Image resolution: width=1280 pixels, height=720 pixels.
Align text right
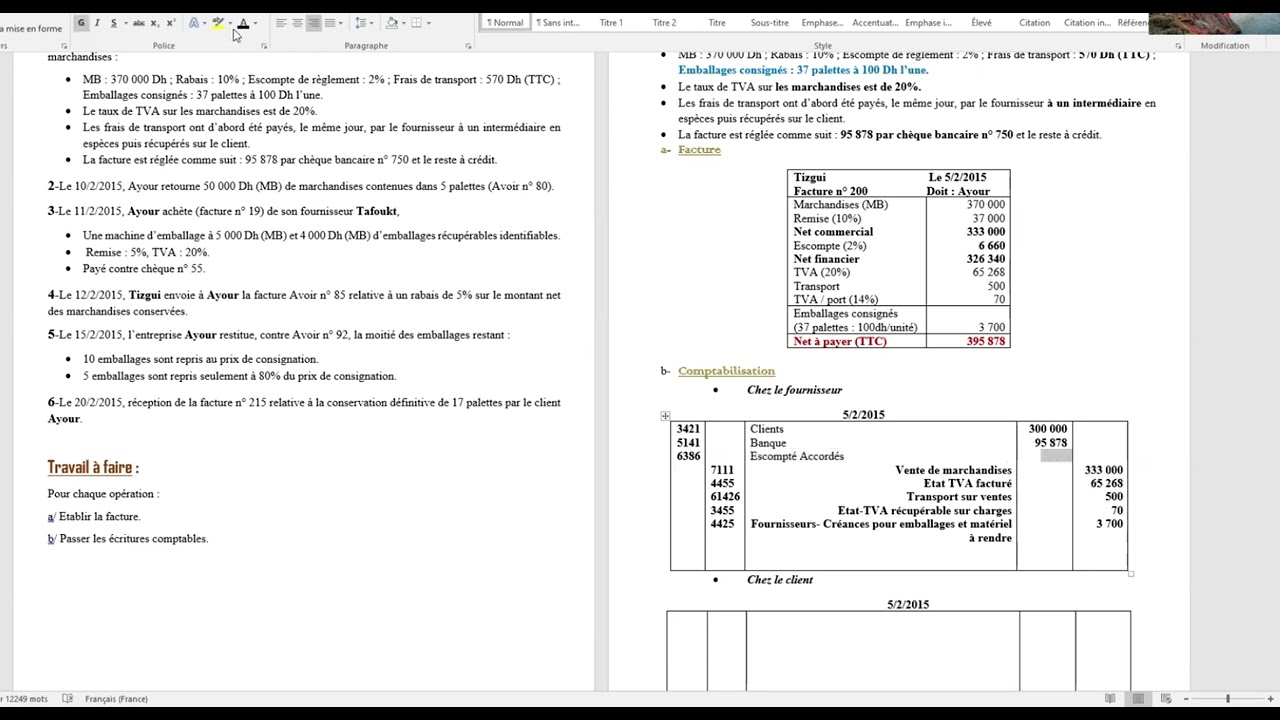(x=313, y=23)
